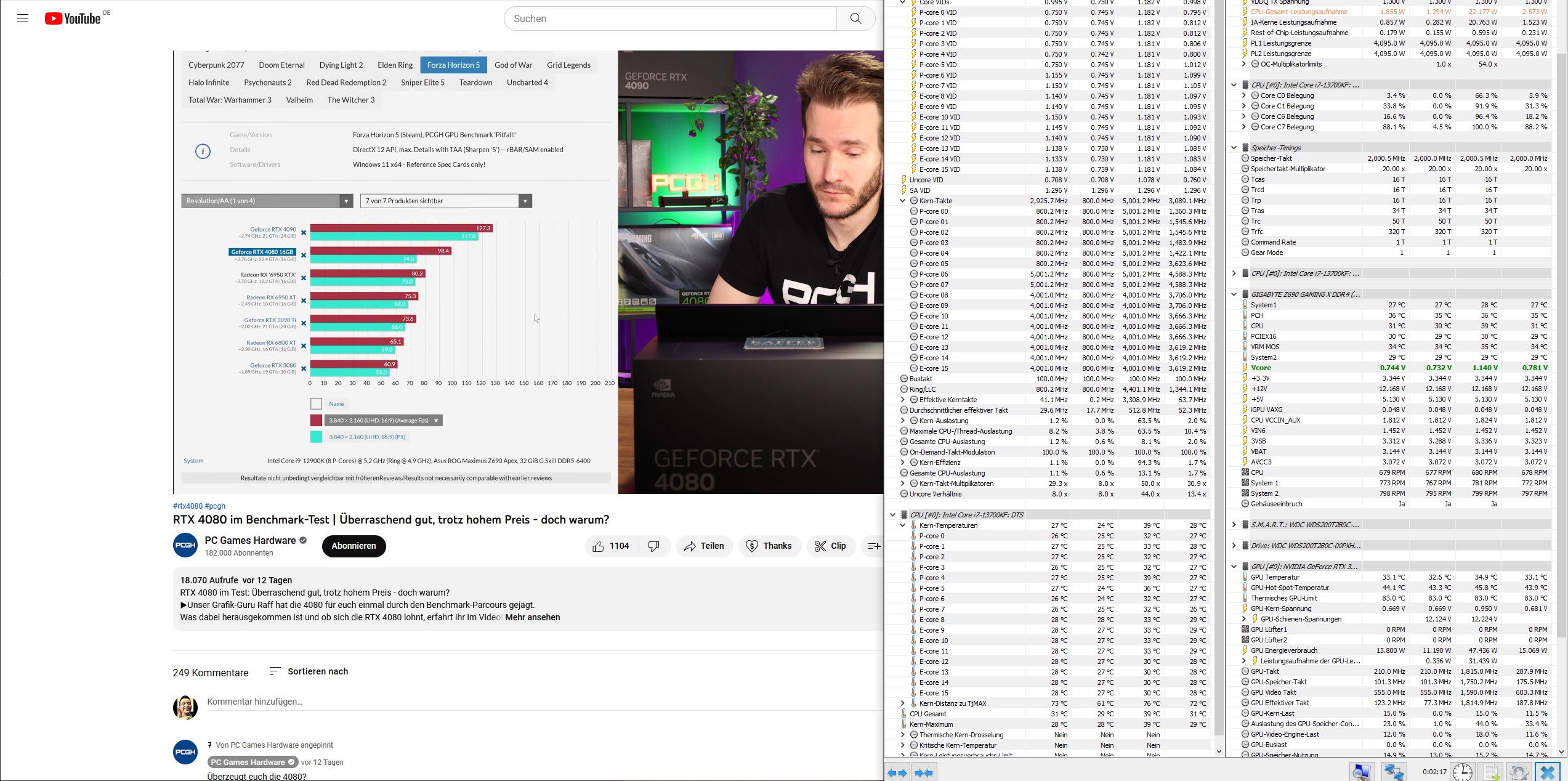Click the magnifier-screen icon in HWiNFO toolbar
The height and width of the screenshot is (781, 1568).
click(1362, 771)
